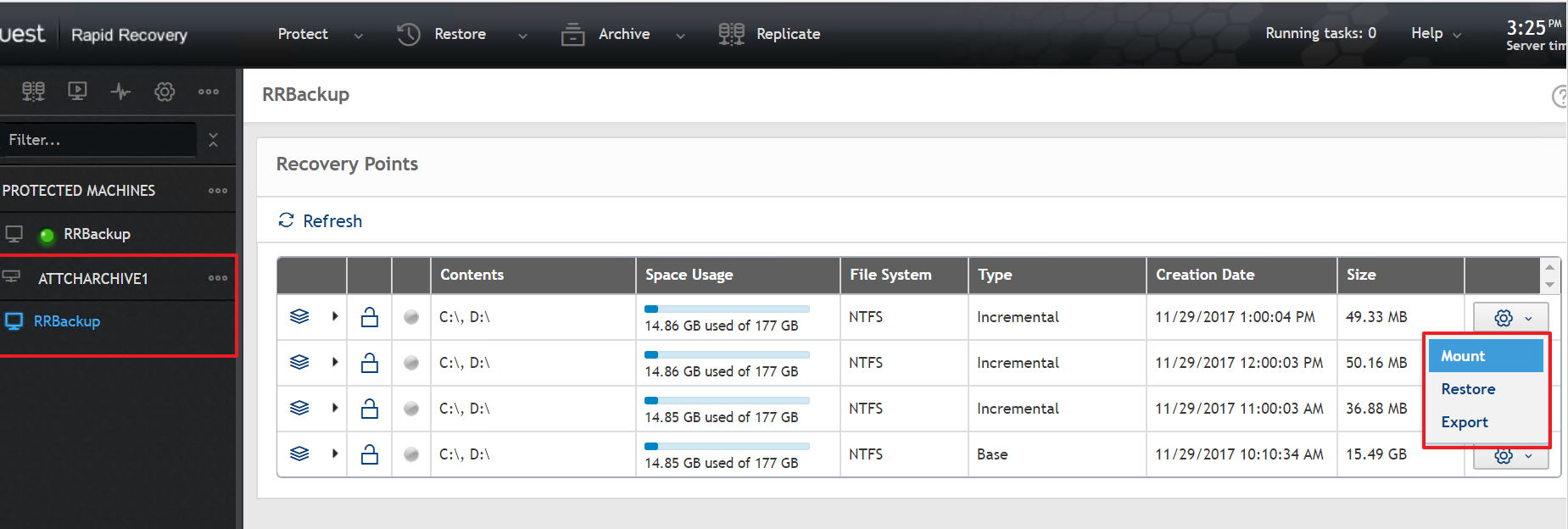This screenshot has width=1568, height=529.
Task: Select Mount from the context menu
Action: click(1463, 356)
